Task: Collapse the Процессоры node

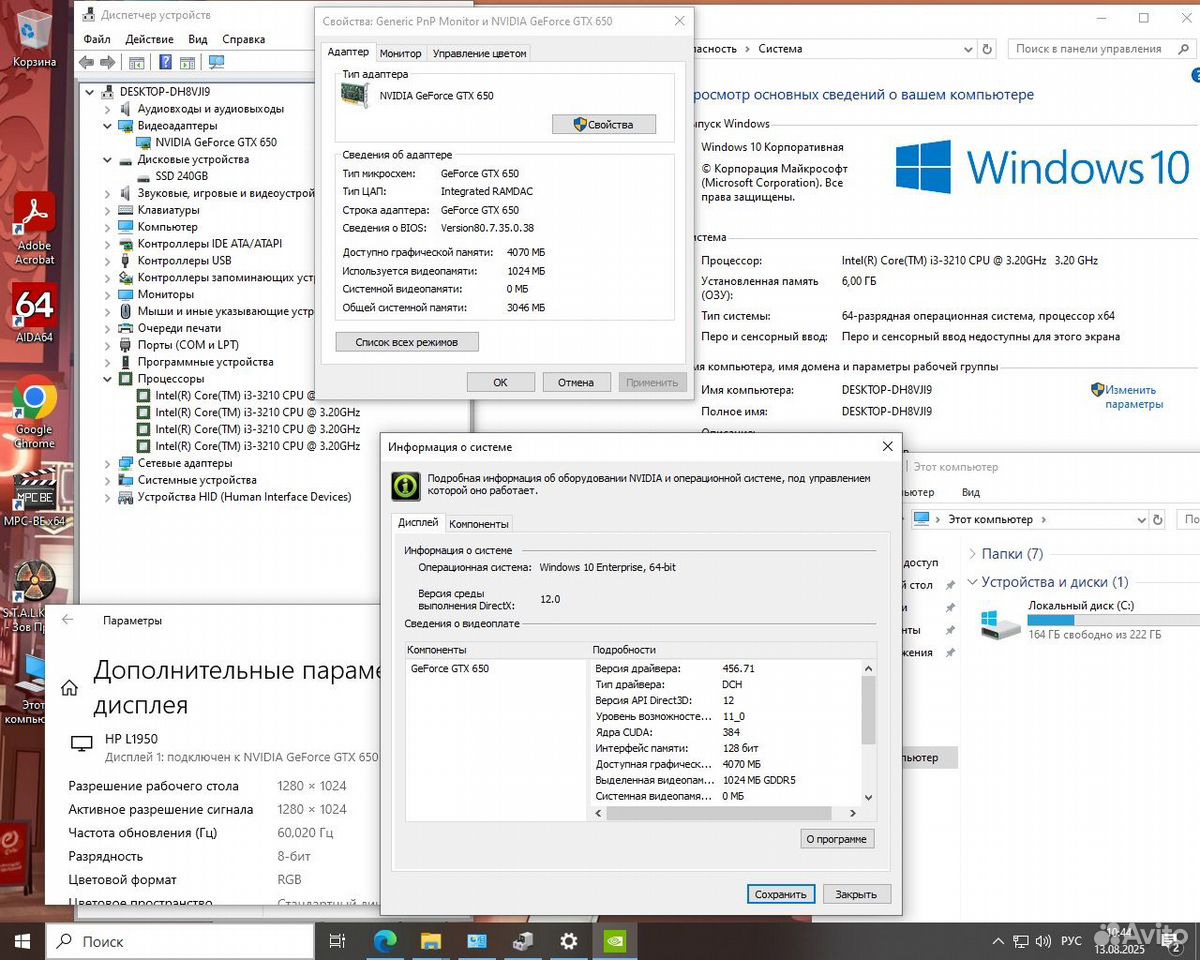Action: click(108, 379)
